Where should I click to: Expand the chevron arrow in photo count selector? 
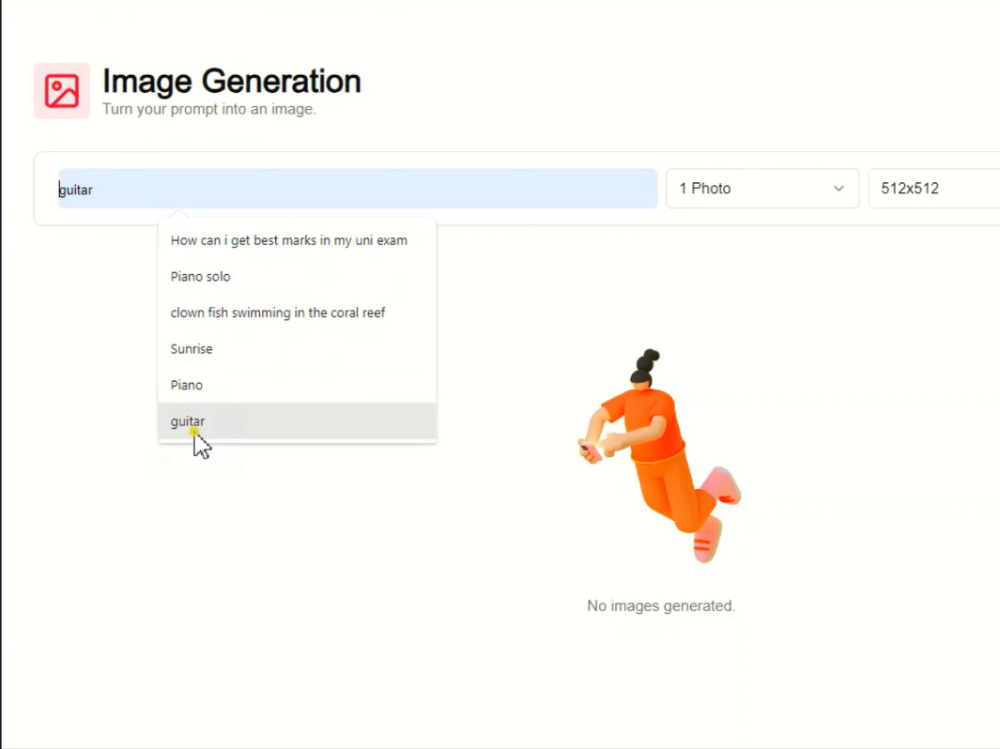[x=839, y=188]
